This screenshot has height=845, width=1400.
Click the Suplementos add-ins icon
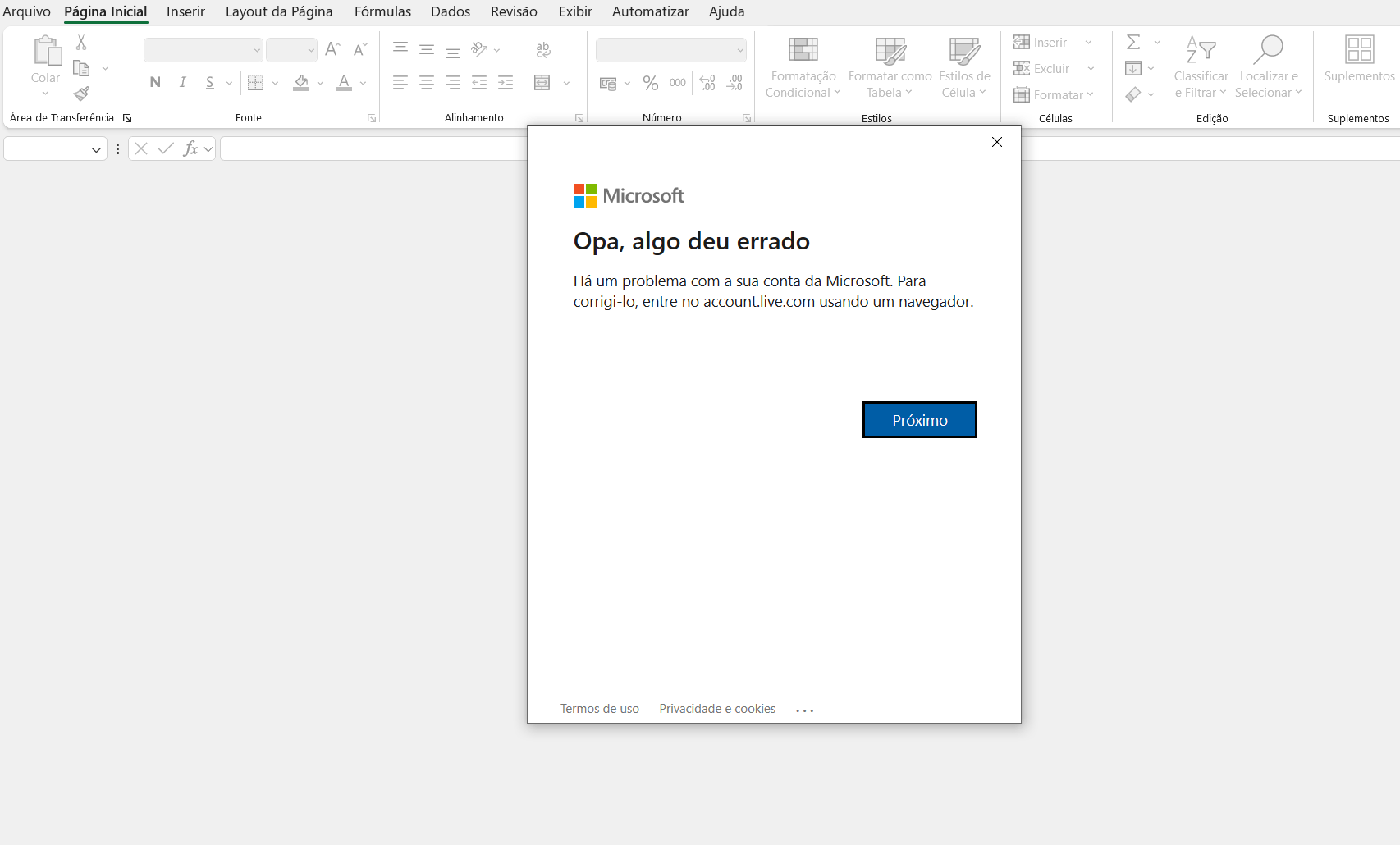coord(1359,49)
